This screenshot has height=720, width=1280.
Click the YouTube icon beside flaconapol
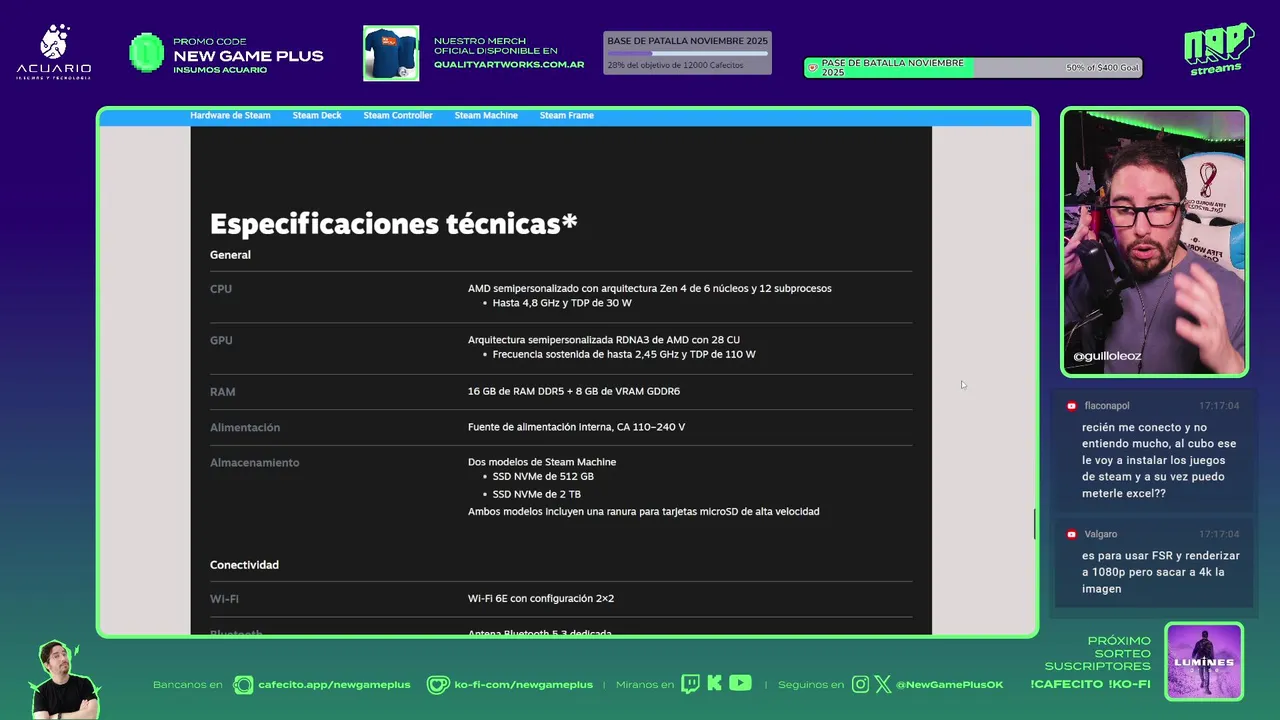1072,406
